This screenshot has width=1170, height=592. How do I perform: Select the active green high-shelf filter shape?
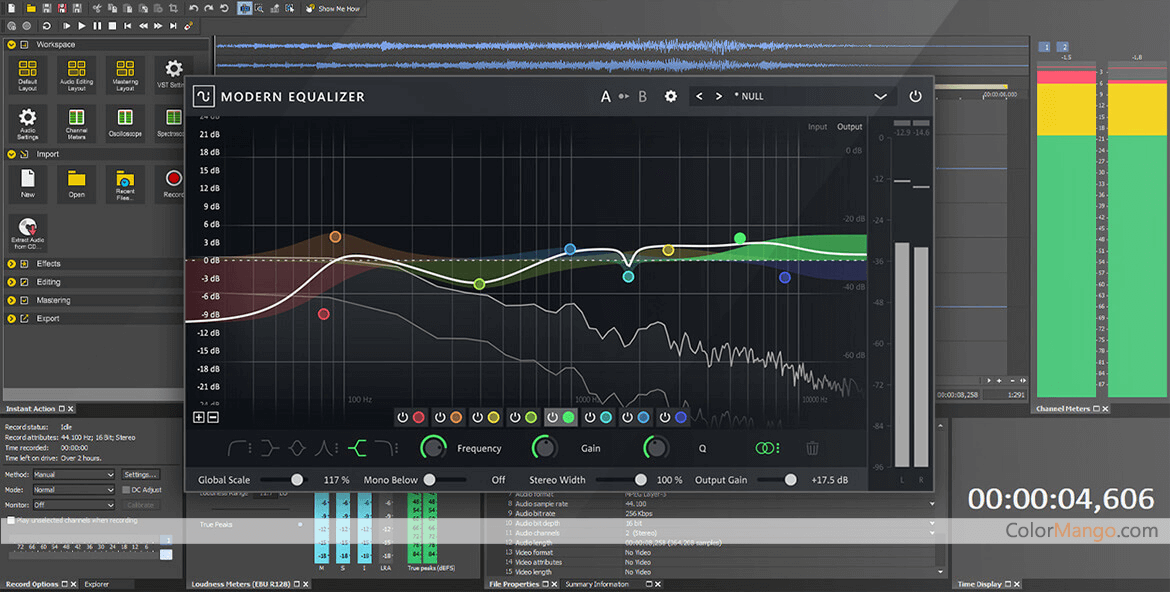point(357,448)
